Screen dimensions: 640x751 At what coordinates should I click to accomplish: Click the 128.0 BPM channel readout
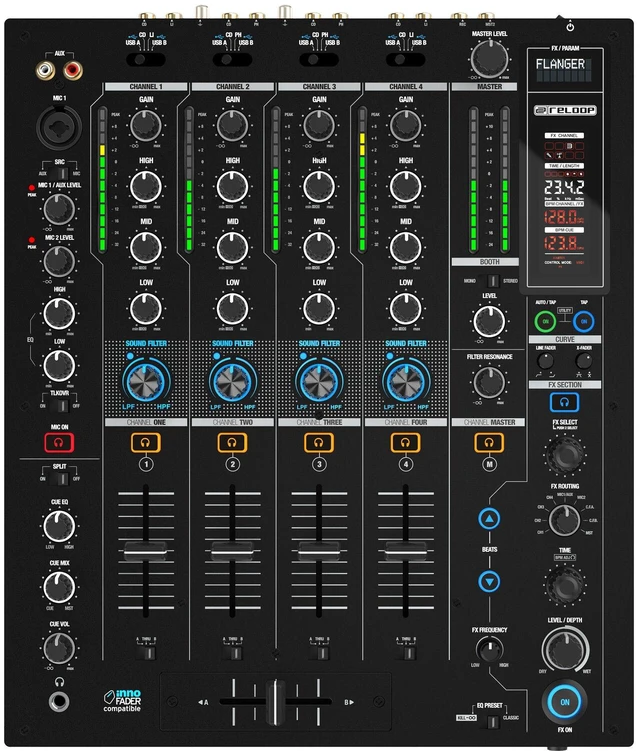(563, 217)
